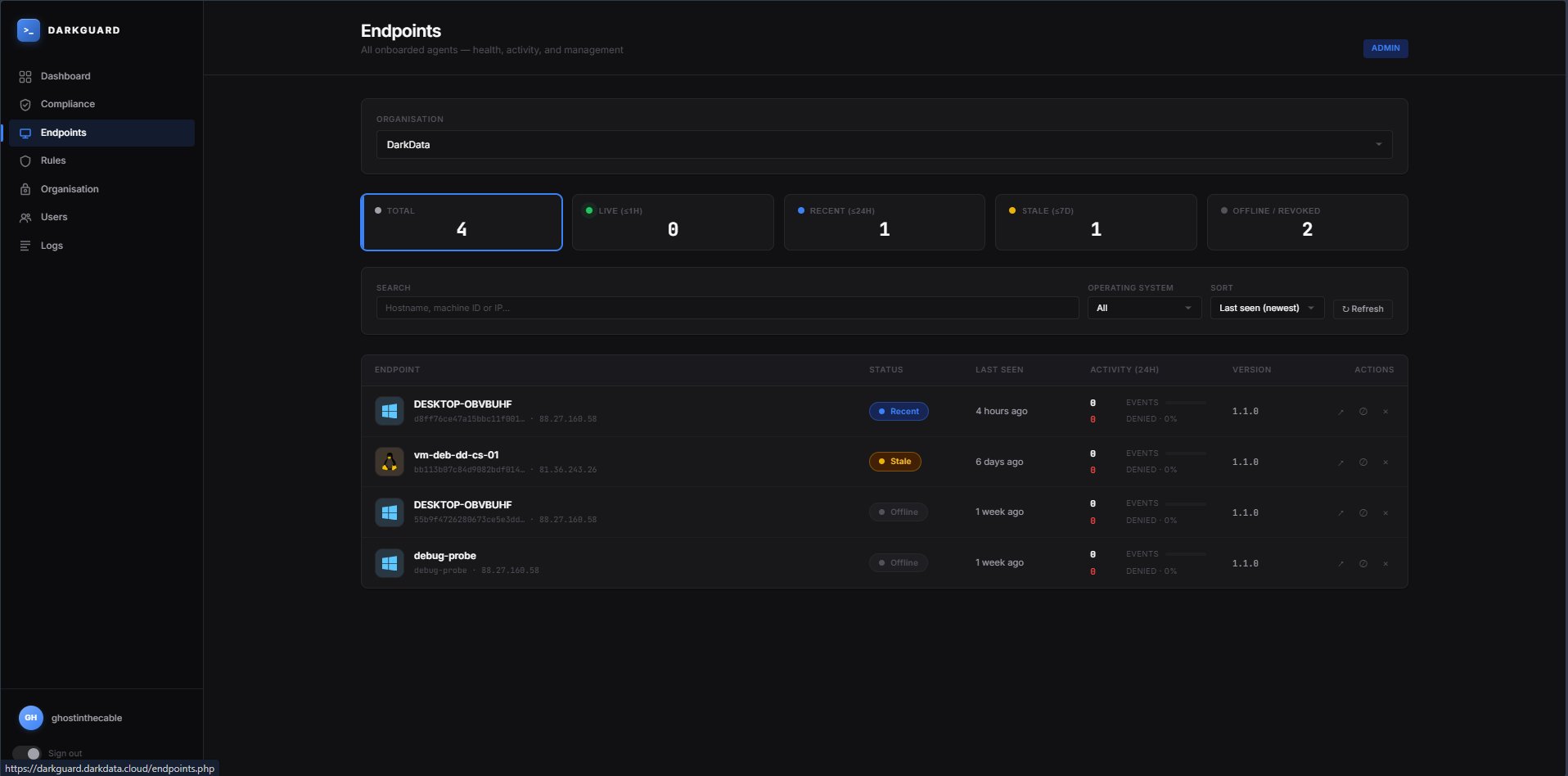Click Sign out
The height and width of the screenshot is (776, 1568).
click(x=65, y=753)
